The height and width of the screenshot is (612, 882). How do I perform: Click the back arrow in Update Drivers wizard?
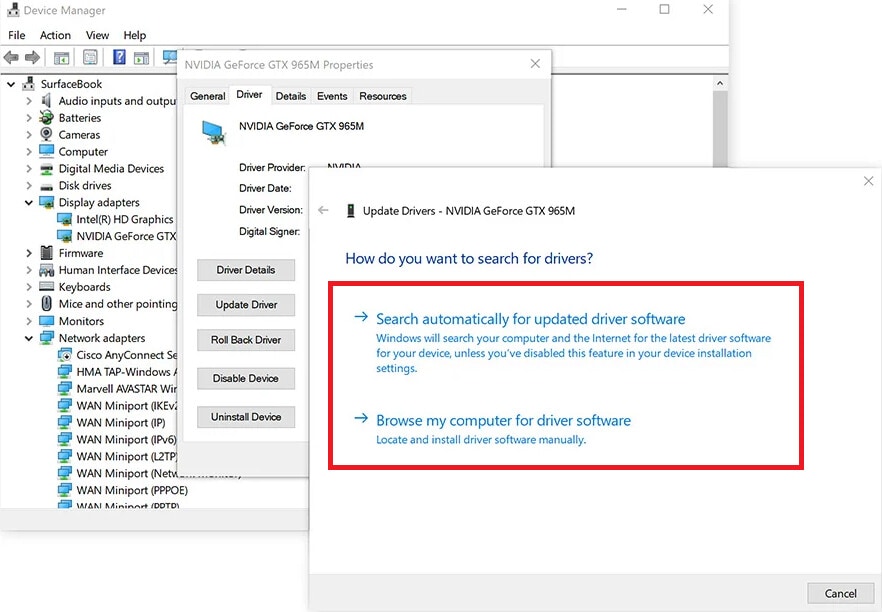pos(321,211)
